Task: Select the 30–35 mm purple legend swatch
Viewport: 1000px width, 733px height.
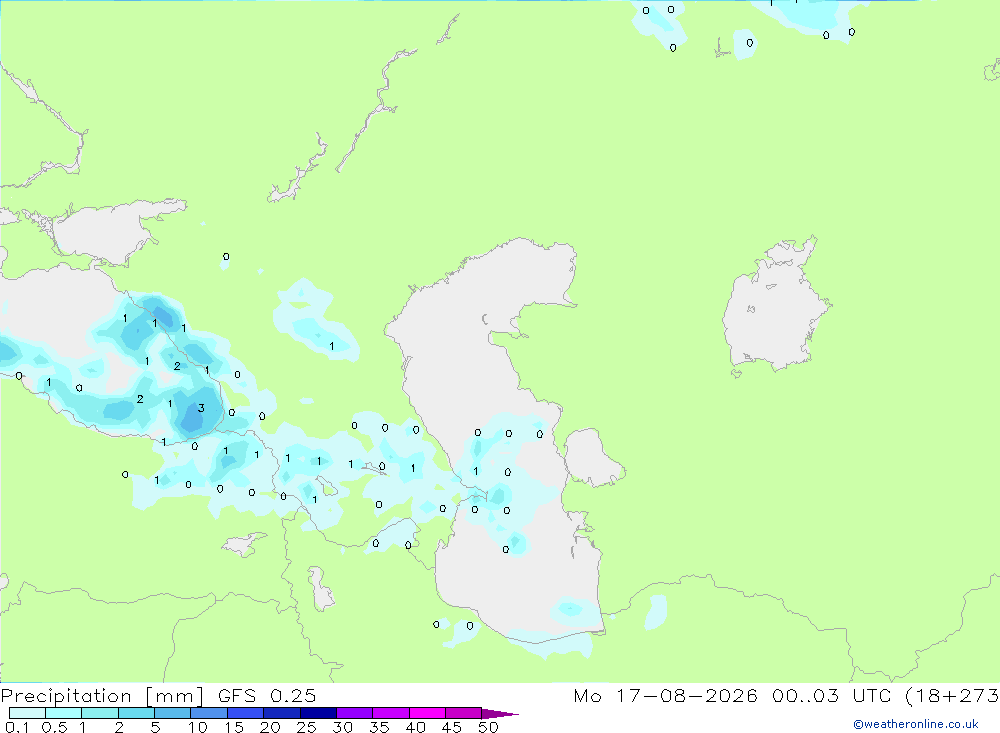Action: coord(355,713)
